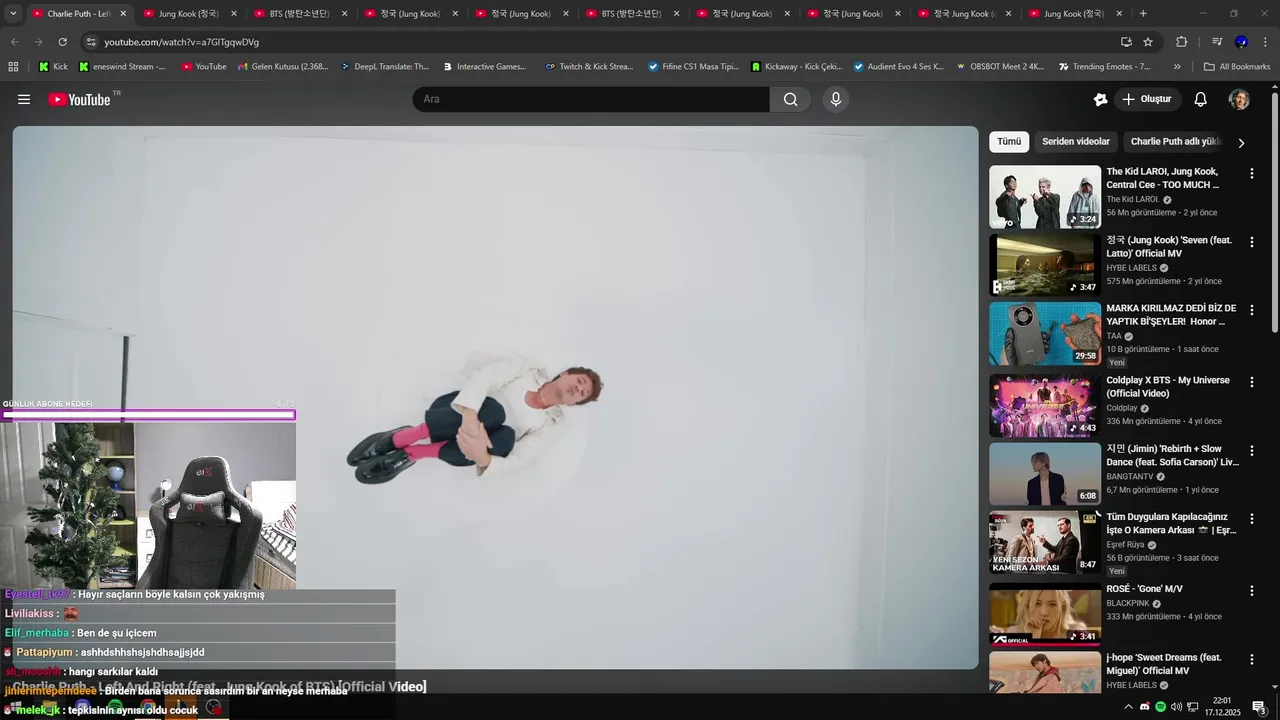1280x720 pixels.
Task: Open options for Coldplay X BTS video
Action: (1251, 382)
